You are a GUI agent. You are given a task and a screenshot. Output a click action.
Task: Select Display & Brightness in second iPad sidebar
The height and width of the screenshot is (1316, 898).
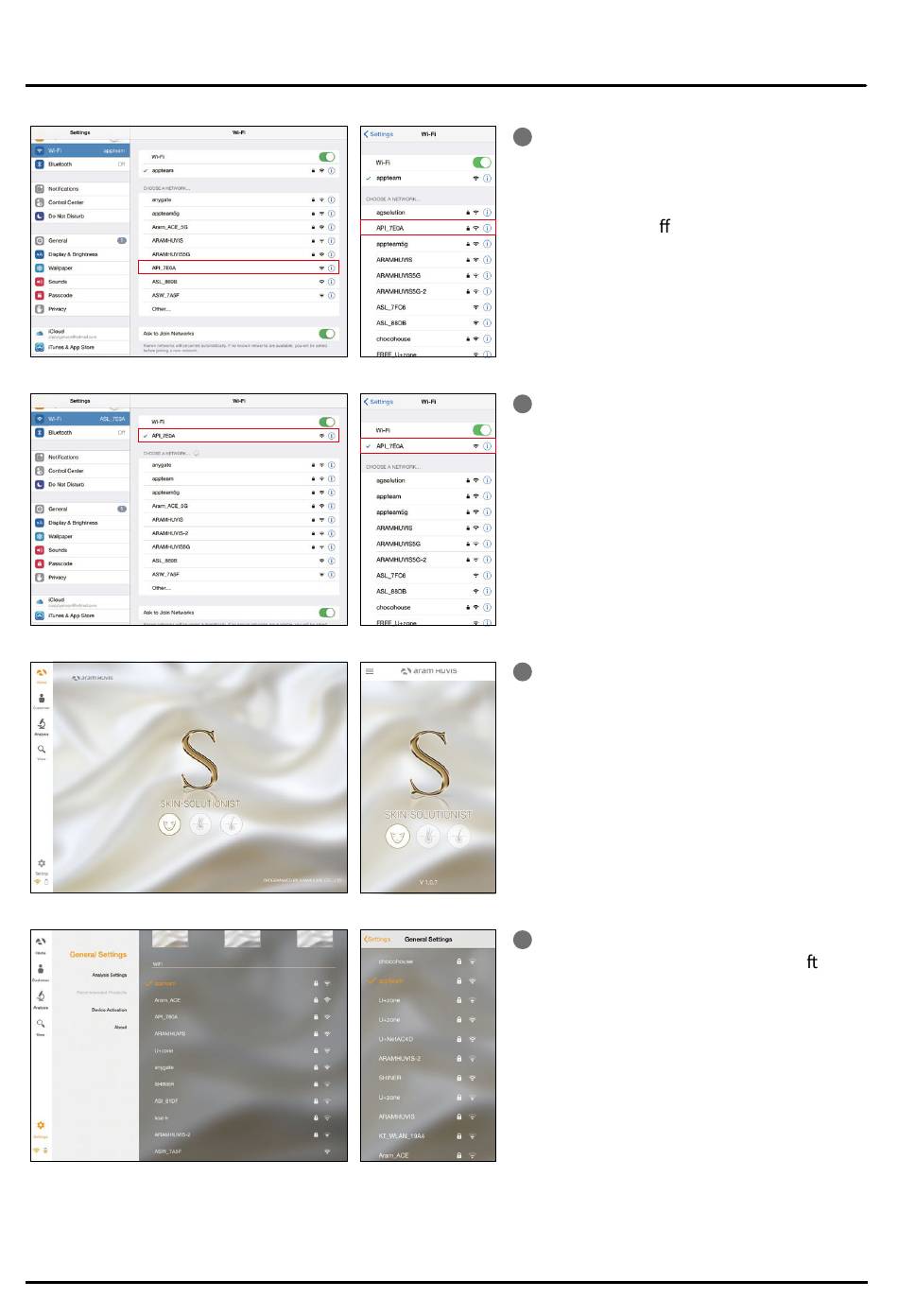click(80, 523)
